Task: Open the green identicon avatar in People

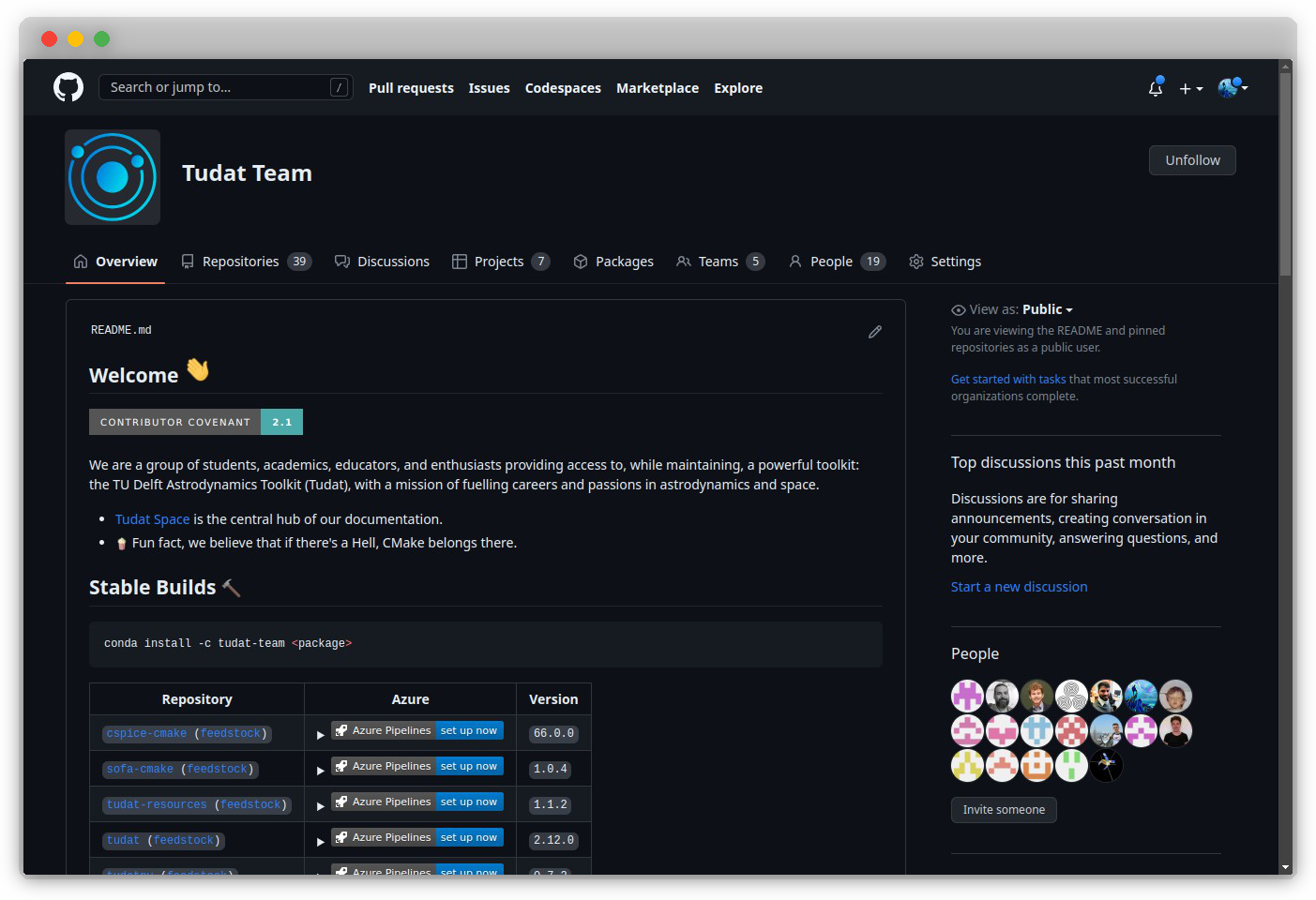Action: coord(1071,766)
